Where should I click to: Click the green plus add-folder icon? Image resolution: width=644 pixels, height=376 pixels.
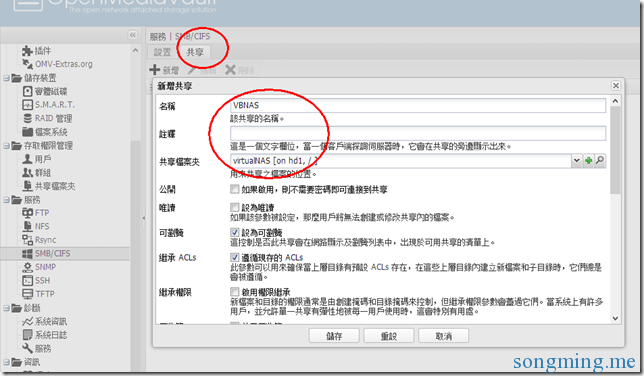588,161
